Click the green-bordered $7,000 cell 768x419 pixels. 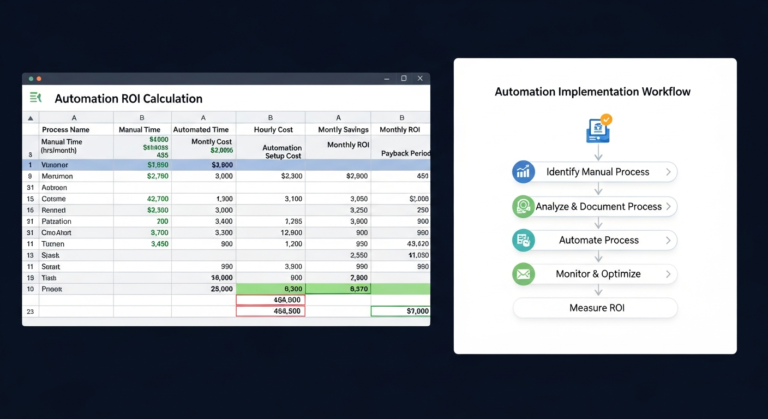(x=401, y=311)
